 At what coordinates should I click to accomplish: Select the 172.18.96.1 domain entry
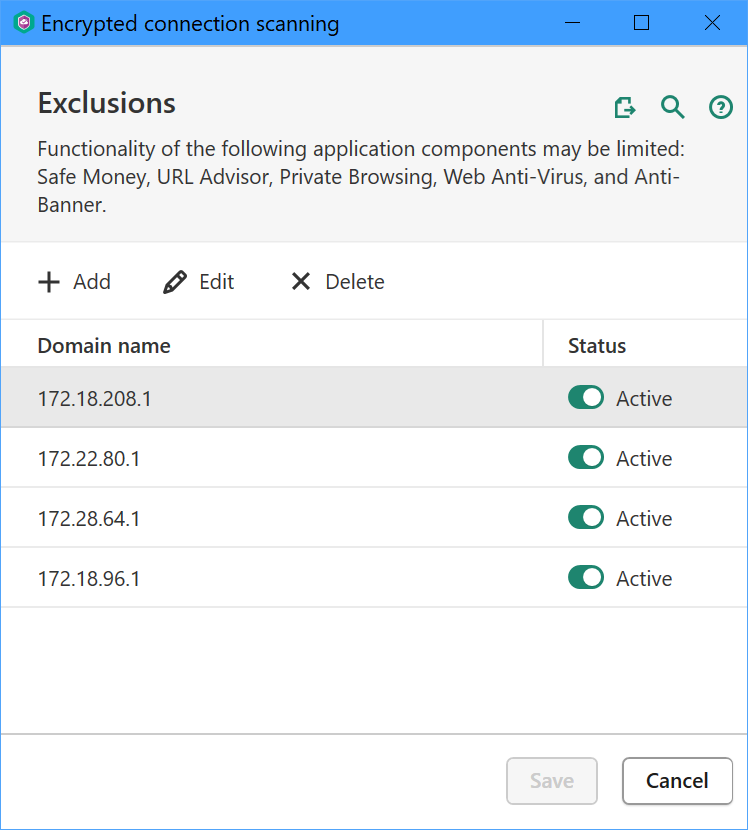point(89,578)
